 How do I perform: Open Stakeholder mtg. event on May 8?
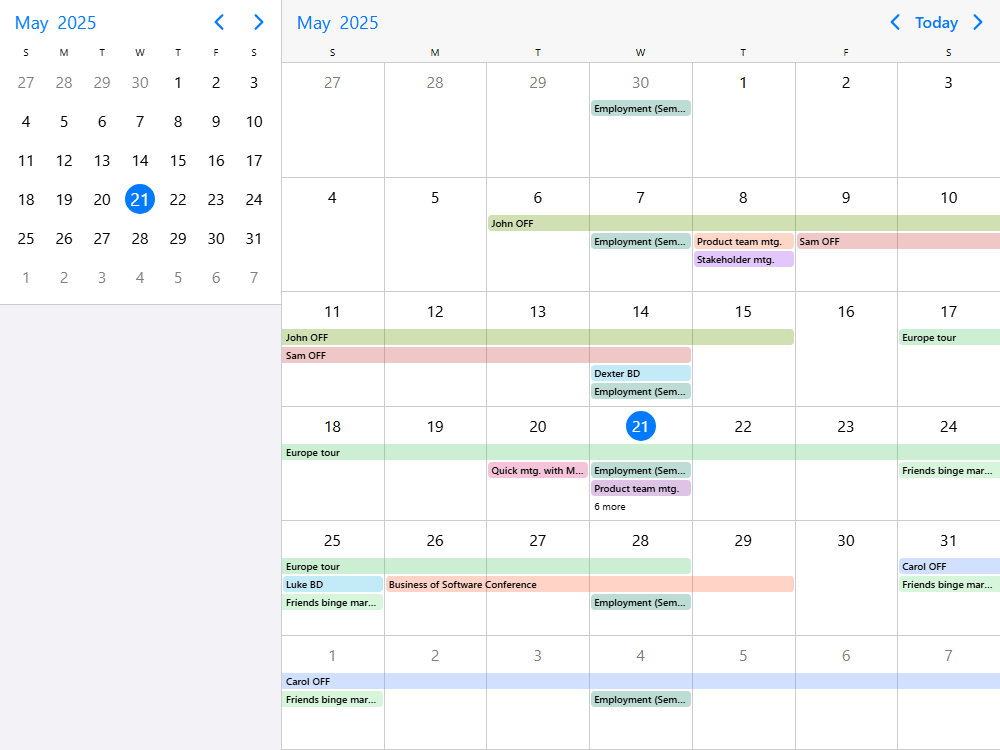[744, 259]
